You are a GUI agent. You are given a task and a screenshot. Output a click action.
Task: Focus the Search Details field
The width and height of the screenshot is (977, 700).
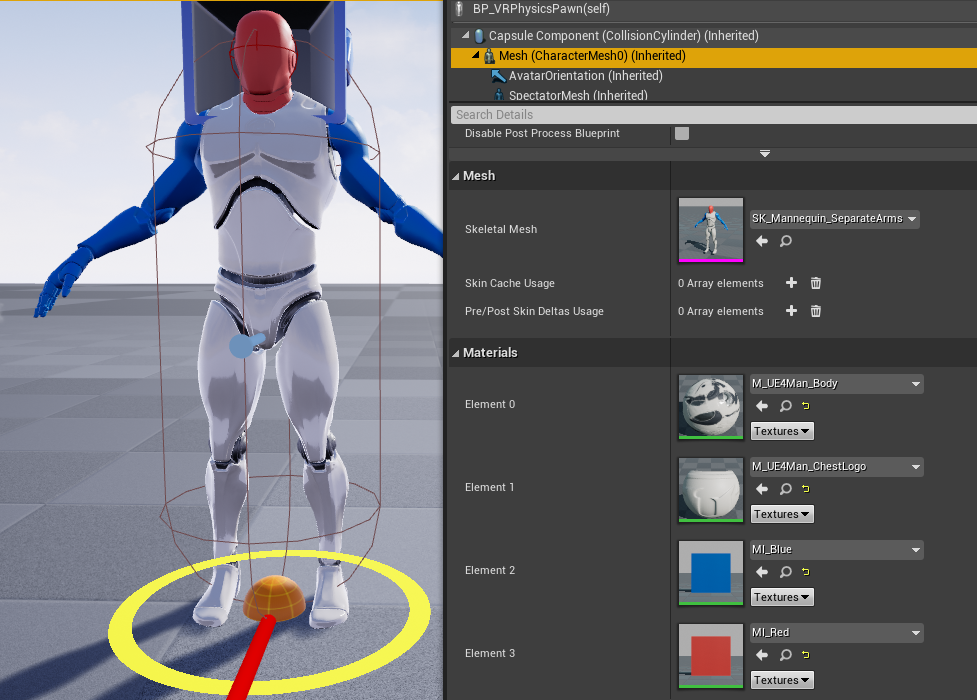(x=713, y=115)
